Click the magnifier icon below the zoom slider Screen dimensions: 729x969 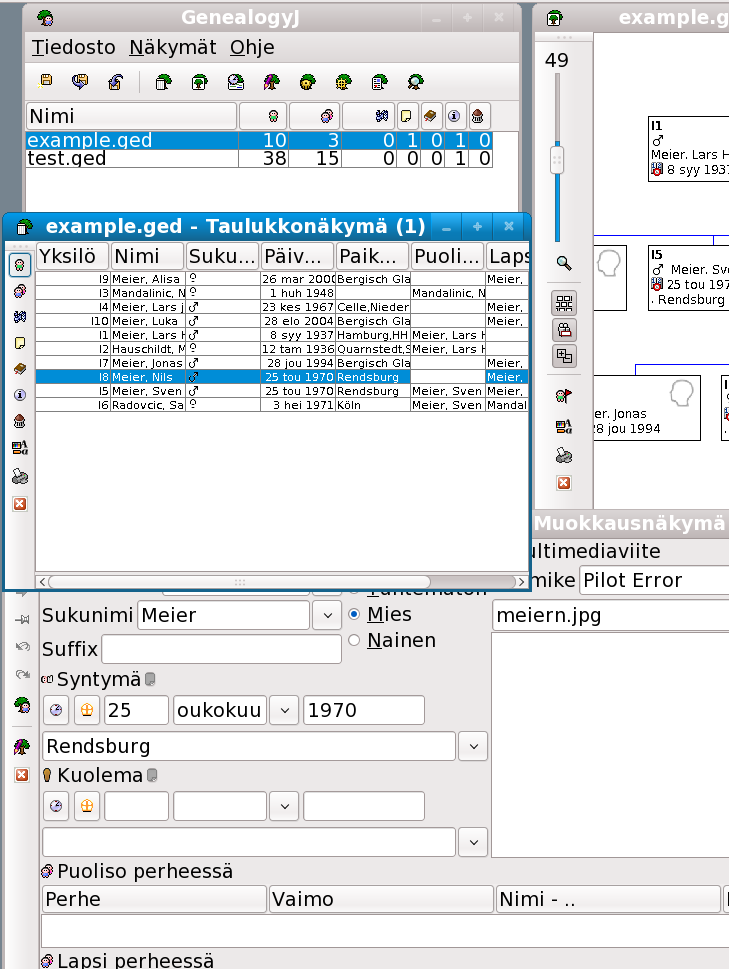coord(564,263)
